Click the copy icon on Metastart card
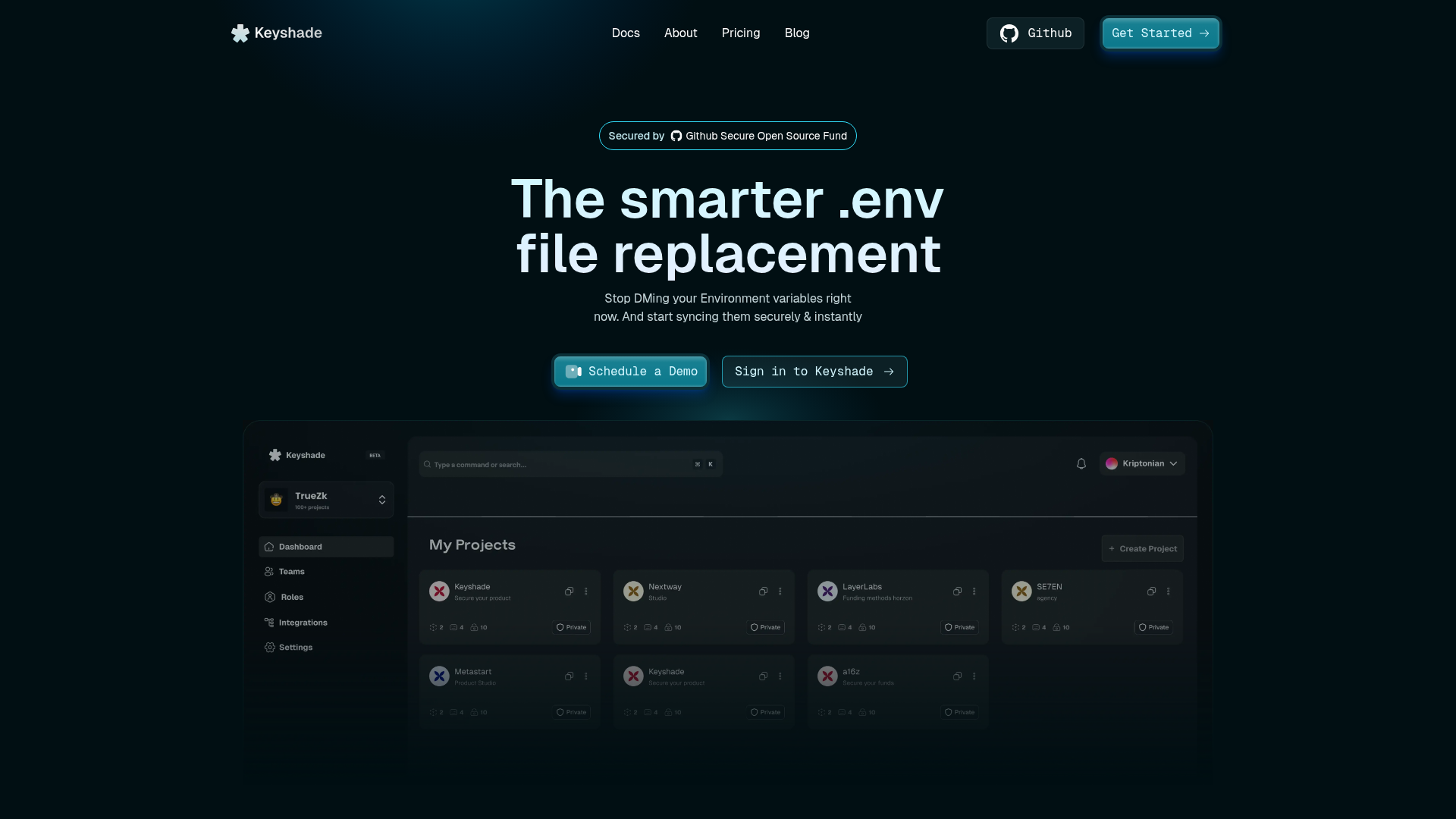Viewport: 1456px width, 819px height. (x=569, y=676)
